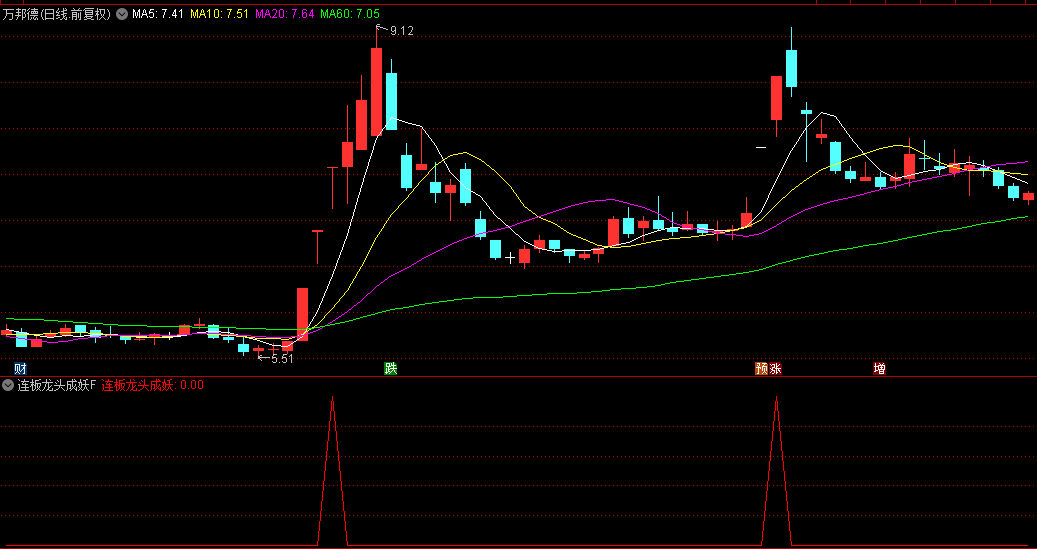Viewport: 1037px width, 549px height.
Task: Click the 5.51 low price arrow
Action: [x=276, y=359]
